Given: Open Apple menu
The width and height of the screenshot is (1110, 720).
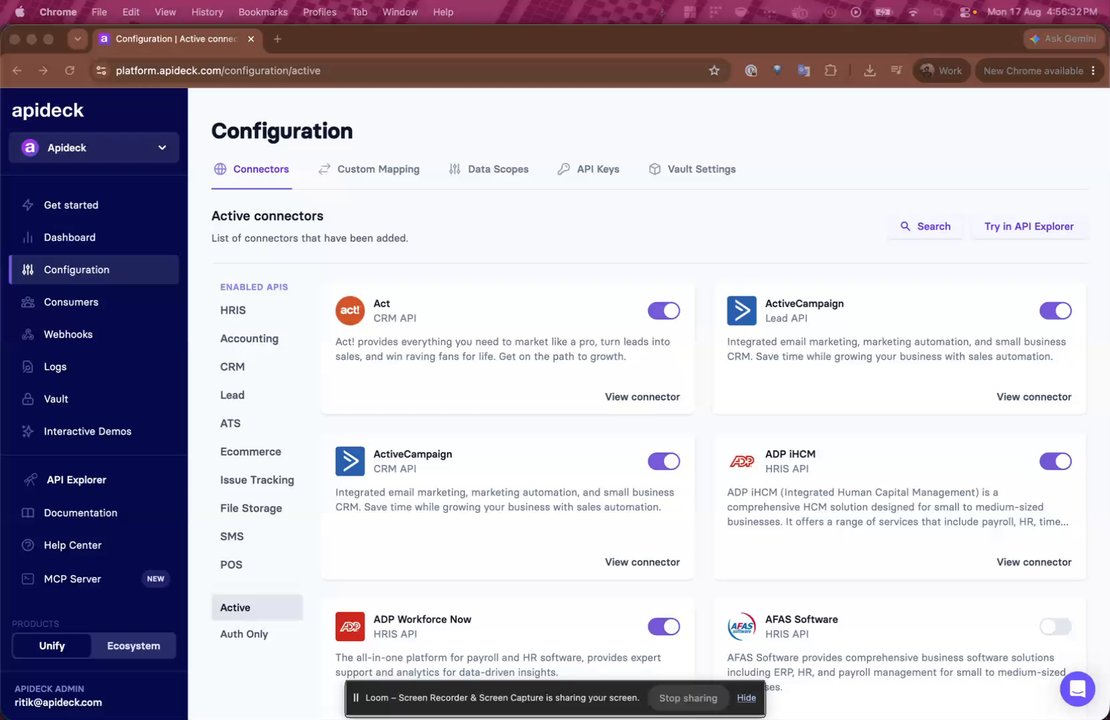Looking at the screenshot, I should pyautogui.click(x=20, y=12).
